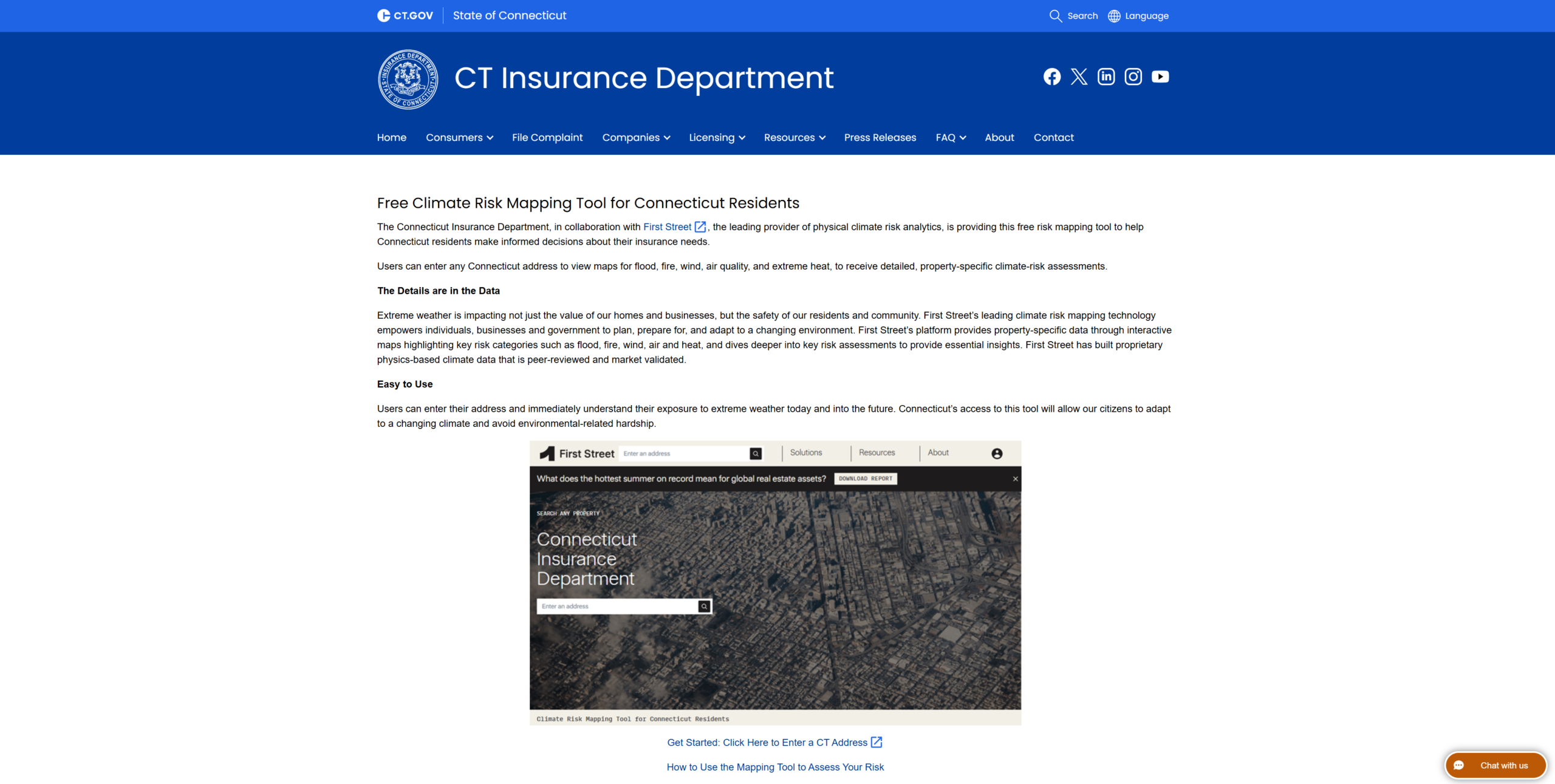
Task: Click the First Street mapping tool screenshot
Action: 774,583
